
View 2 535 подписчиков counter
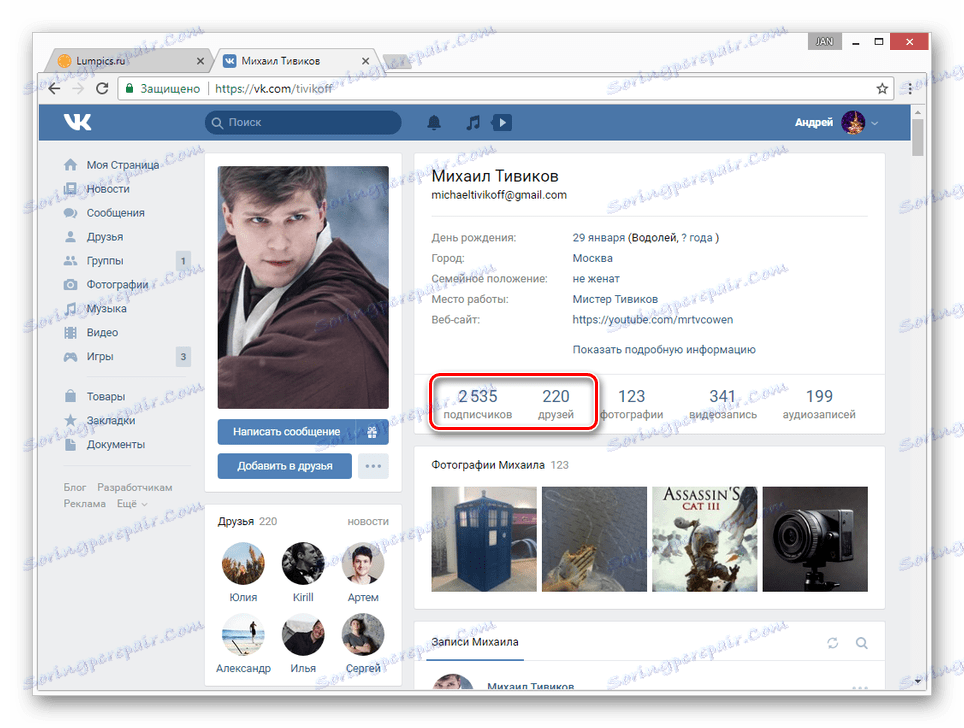pyautogui.click(x=478, y=404)
